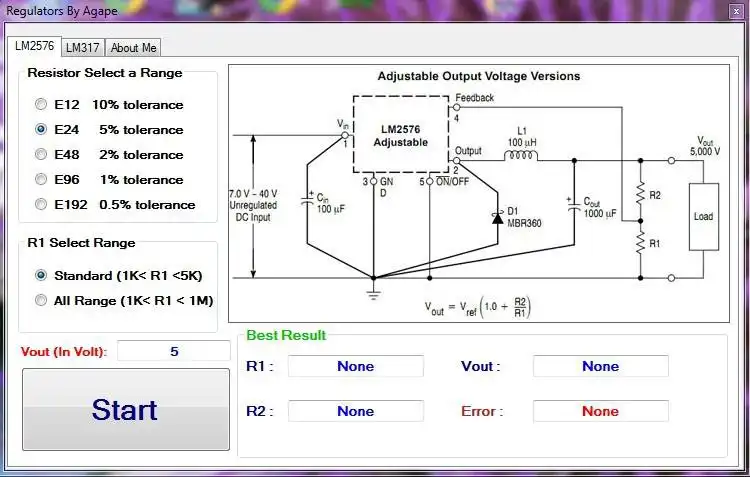This screenshot has width=750, height=477.
Task: Select E12 10% tolerance radio button
Action: click(41, 104)
